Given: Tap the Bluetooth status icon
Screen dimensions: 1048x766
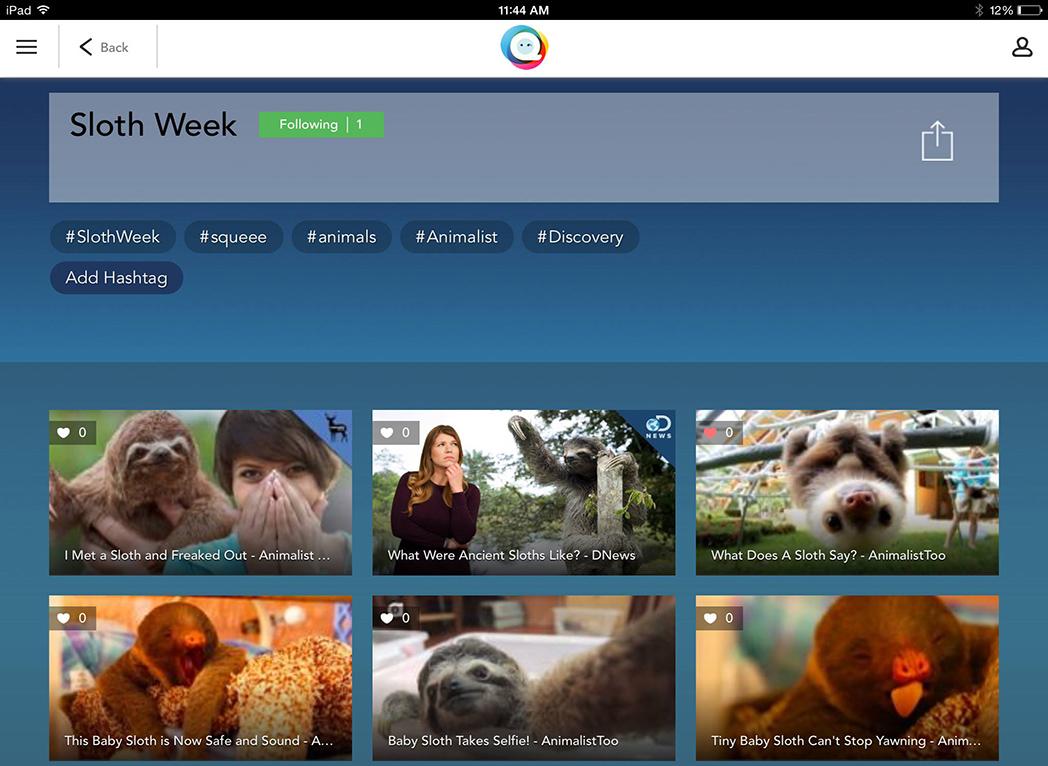Looking at the screenshot, I should 979,10.
